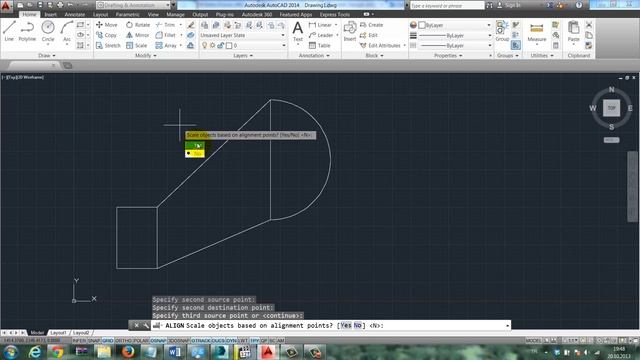Select the Line tool
Viewport: 640px width, 360px height.
9,31
